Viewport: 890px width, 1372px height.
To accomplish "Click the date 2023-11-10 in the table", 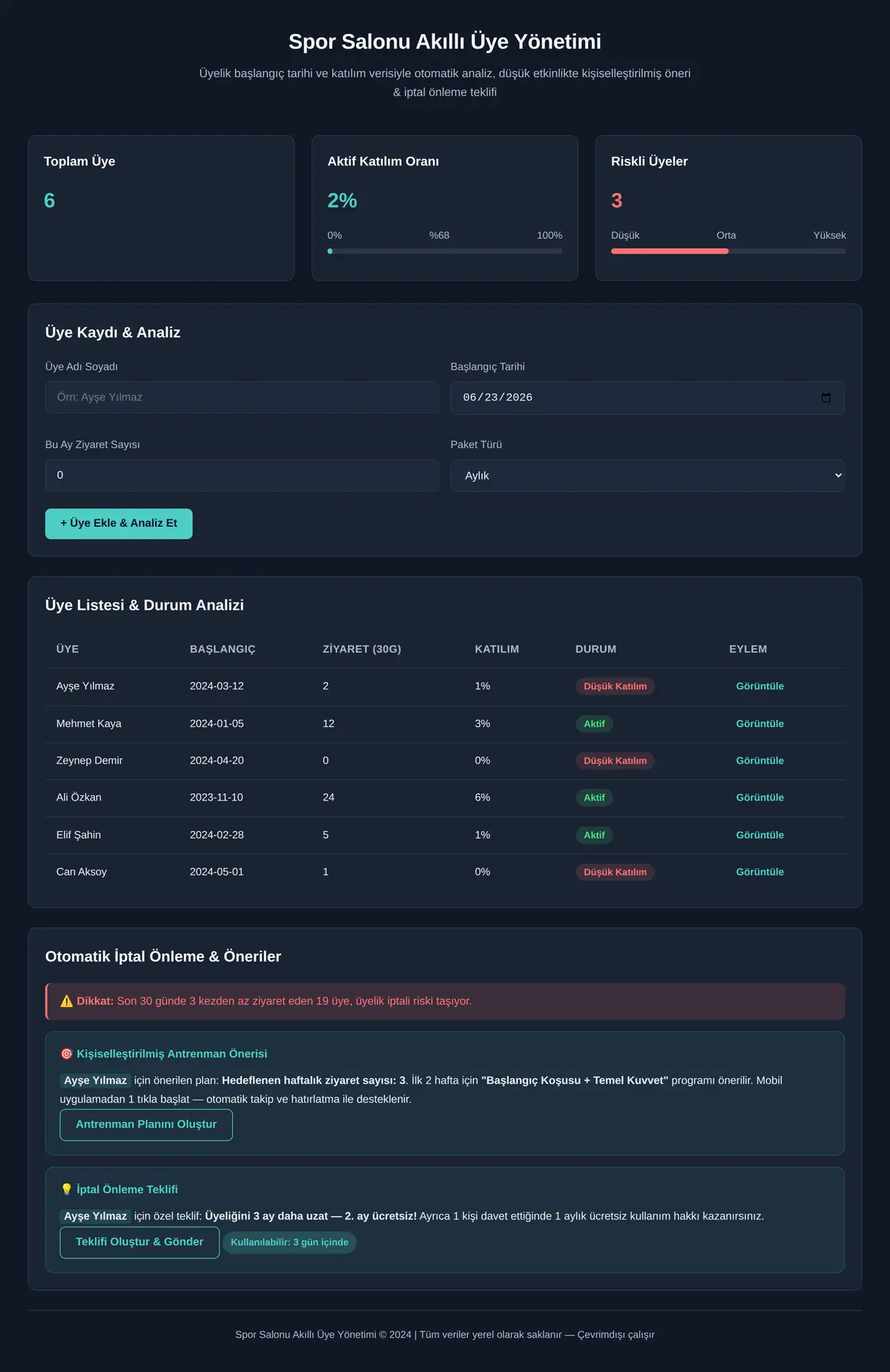I will [x=217, y=798].
